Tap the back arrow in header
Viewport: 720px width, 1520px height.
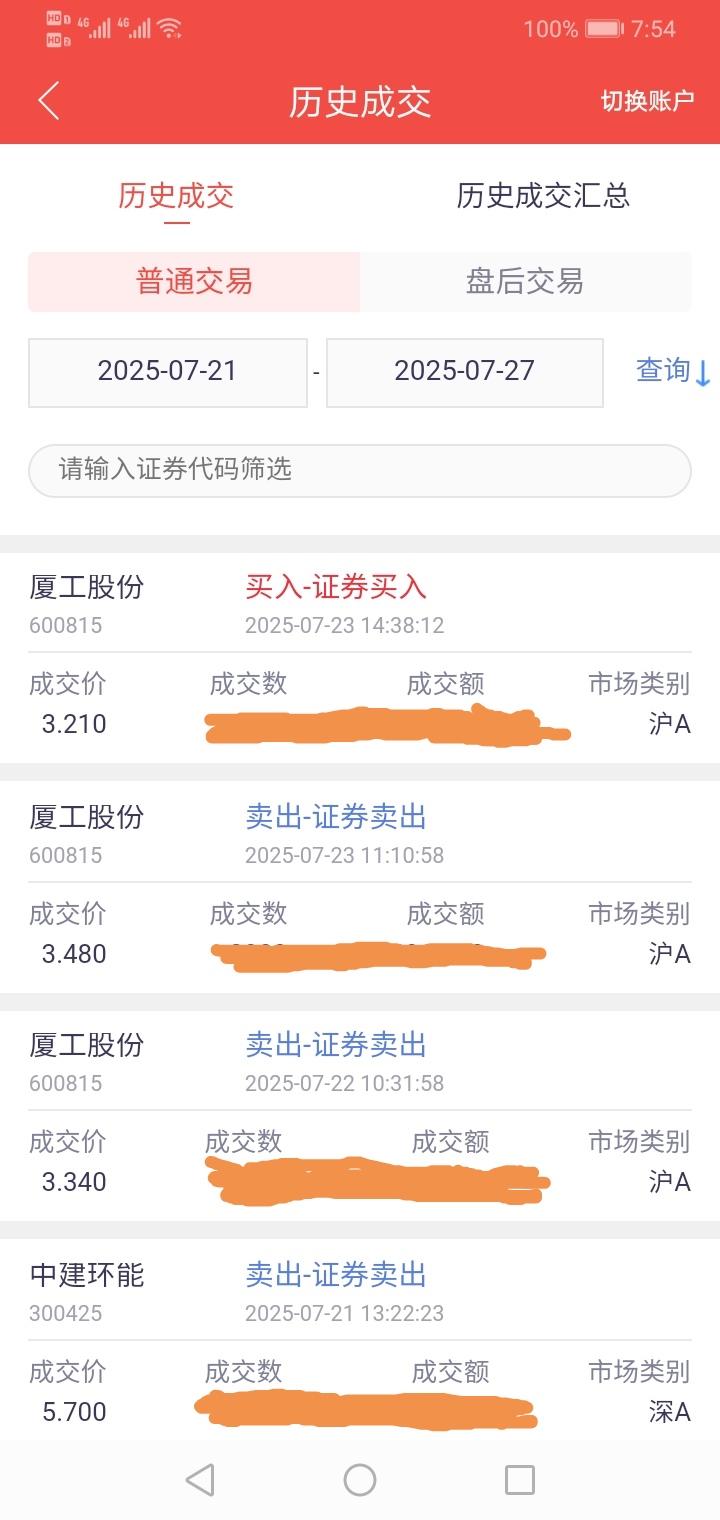[48, 101]
